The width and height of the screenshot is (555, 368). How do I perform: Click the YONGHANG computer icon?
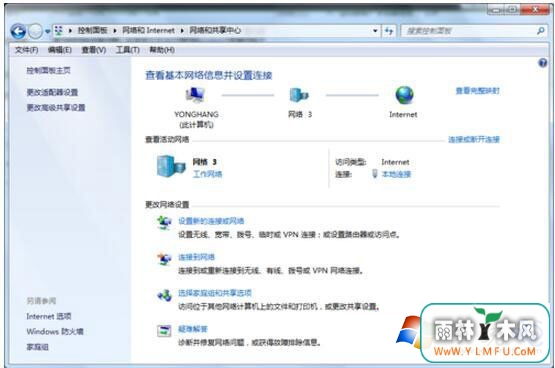[195, 94]
